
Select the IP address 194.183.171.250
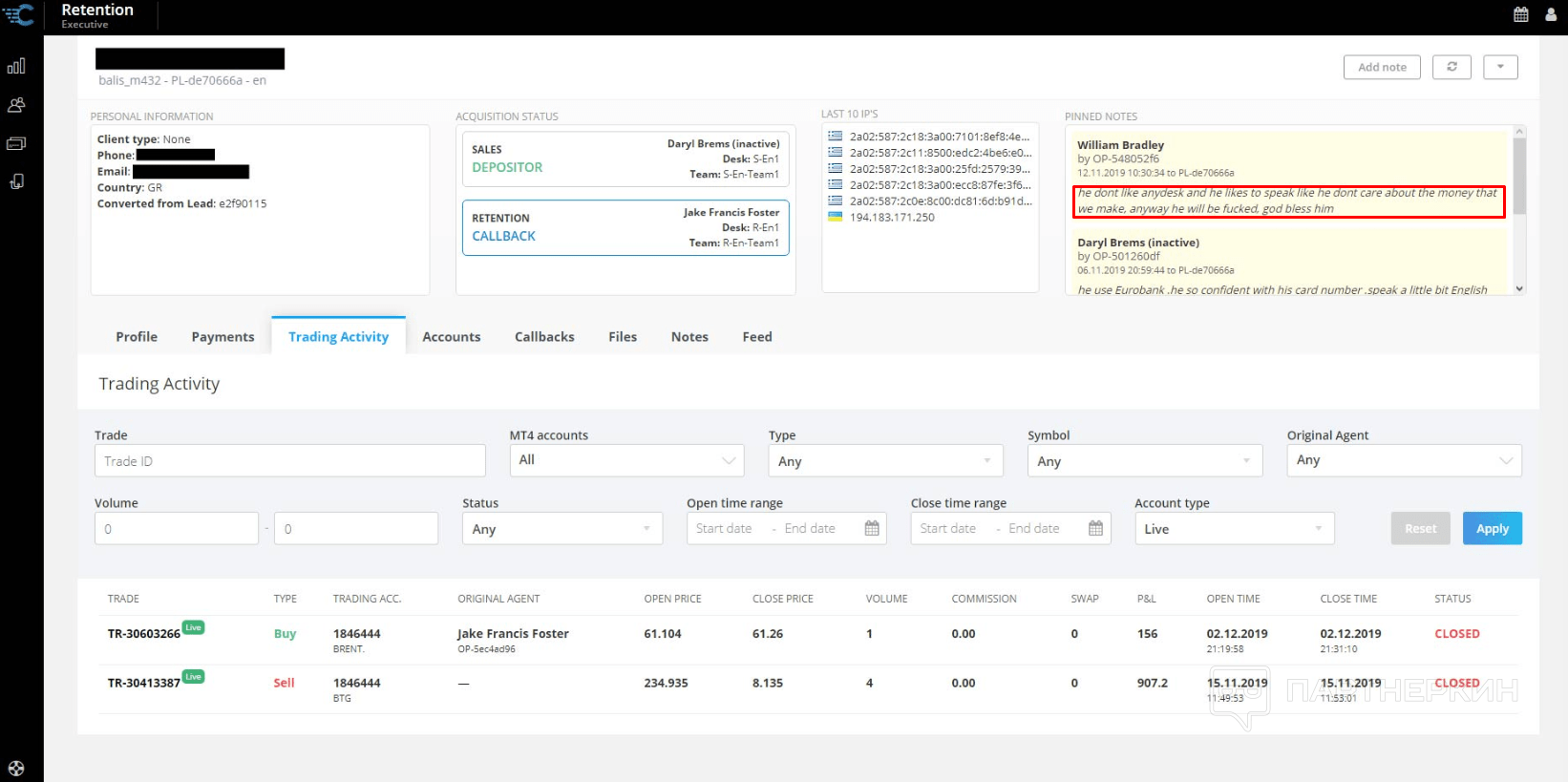tap(892, 218)
